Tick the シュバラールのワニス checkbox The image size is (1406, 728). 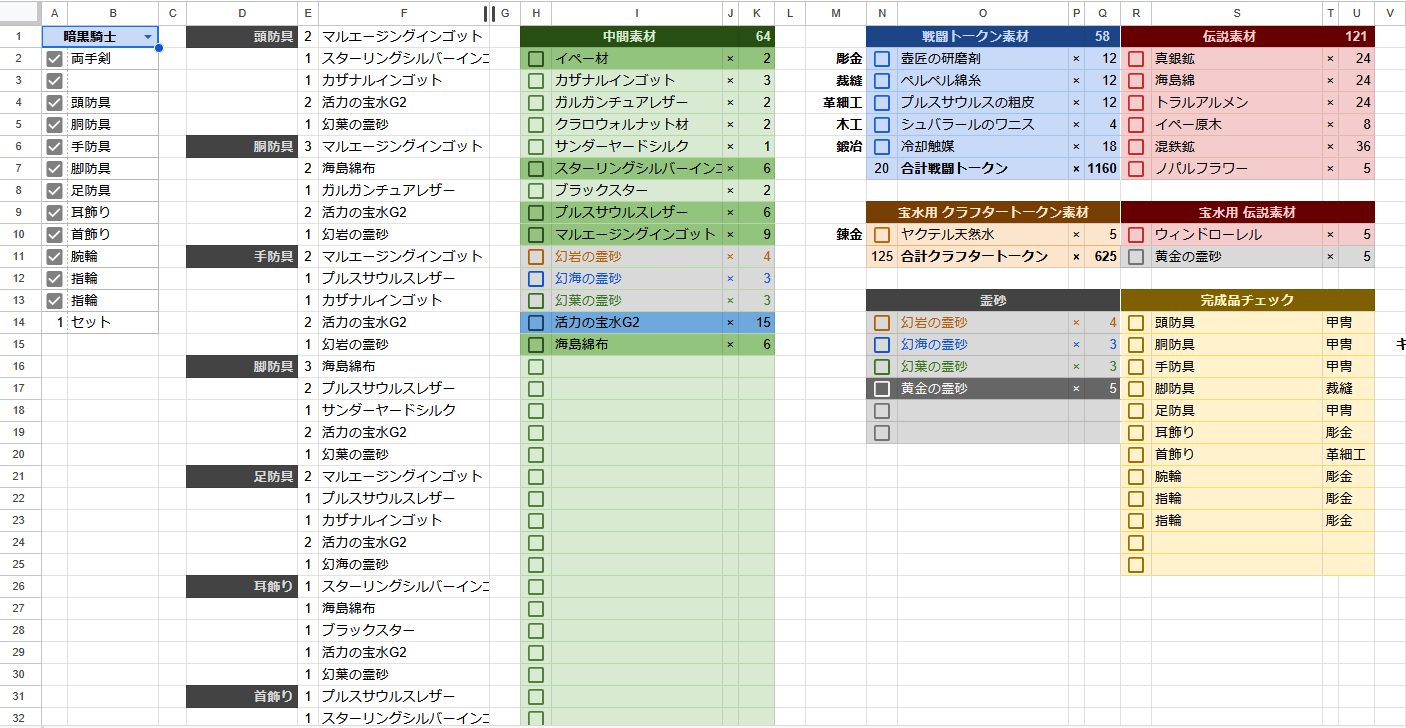point(882,125)
